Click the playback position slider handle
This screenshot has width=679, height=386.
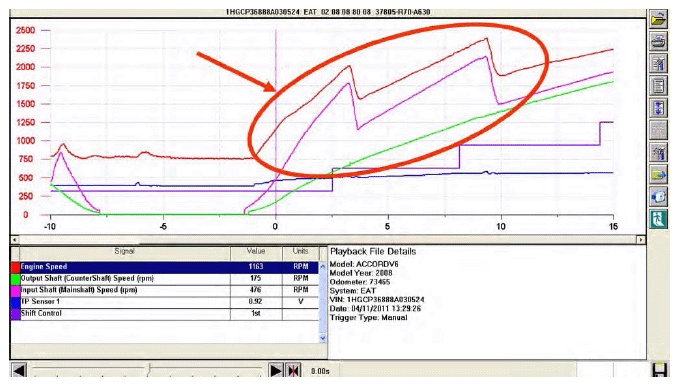pyautogui.click(x=149, y=370)
